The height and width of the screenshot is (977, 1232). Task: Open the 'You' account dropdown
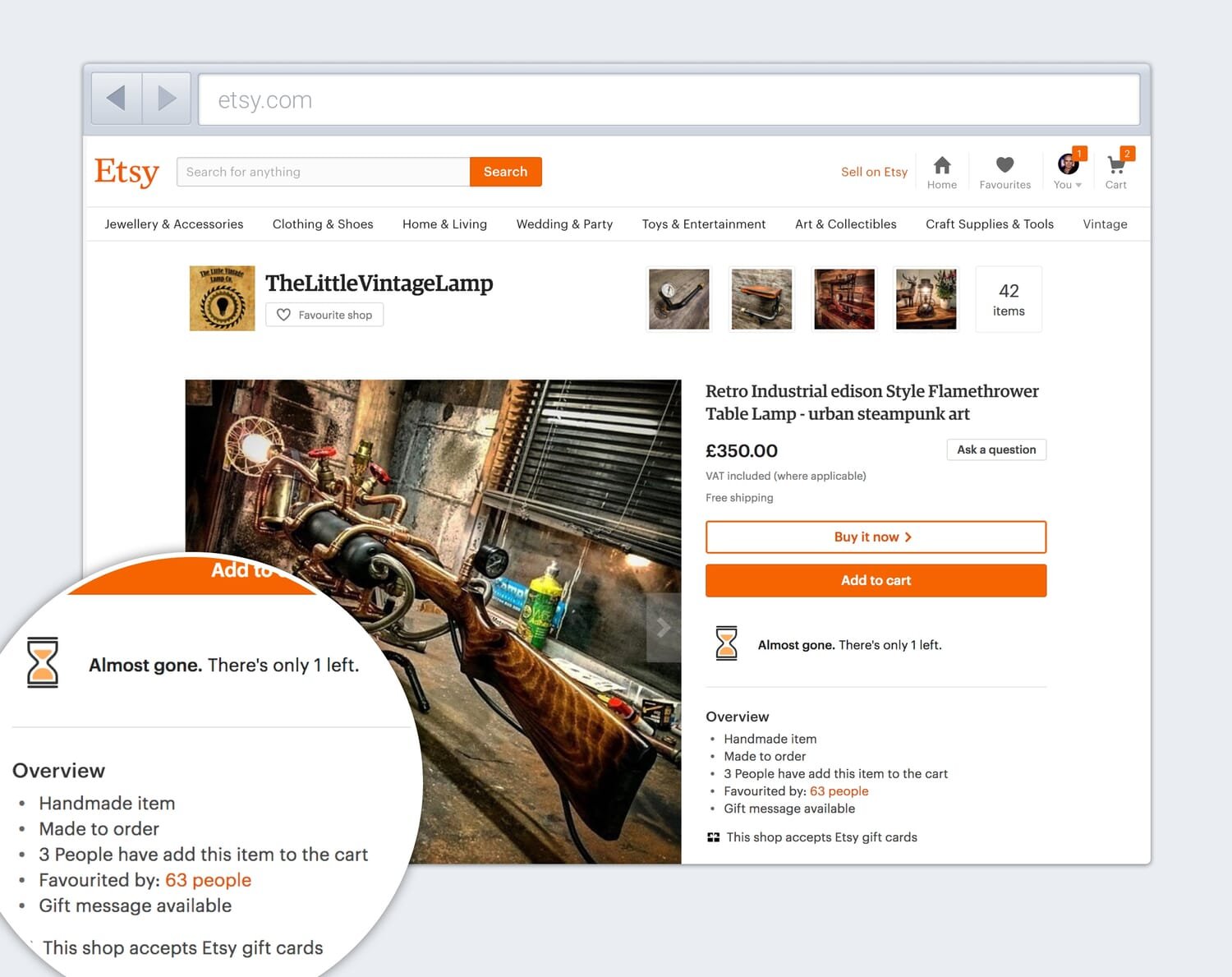tap(1067, 170)
